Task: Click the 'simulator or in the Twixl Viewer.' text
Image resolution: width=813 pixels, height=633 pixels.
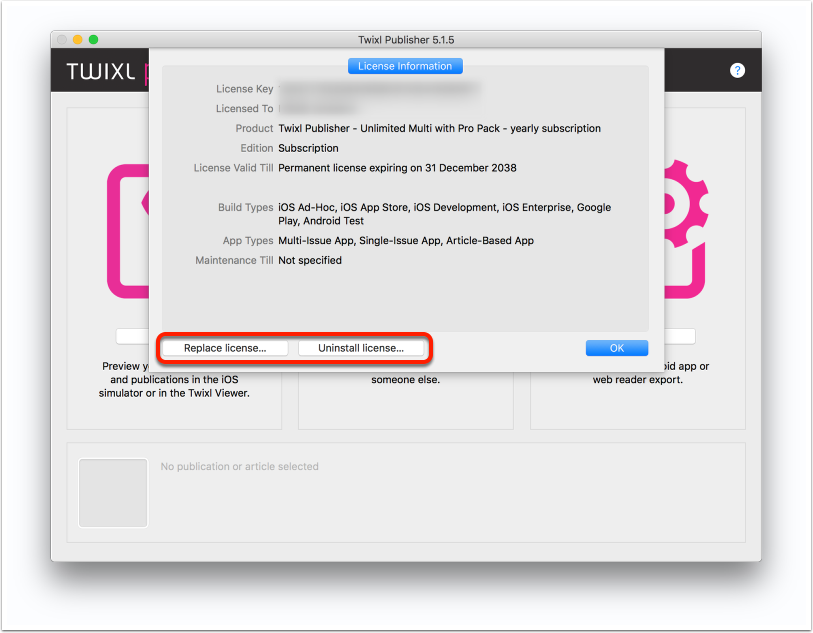Action: tap(174, 393)
